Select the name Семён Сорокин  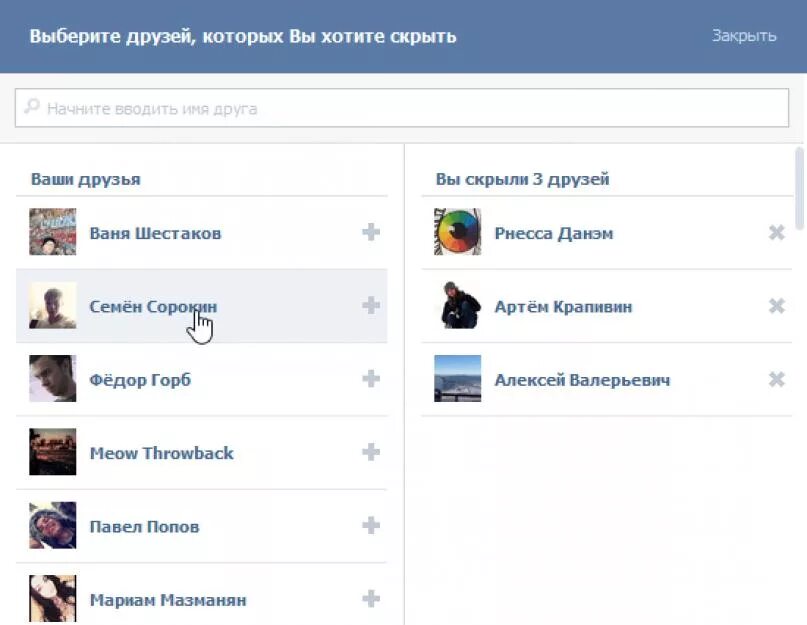pyautogui.click(x=153, y=307)
